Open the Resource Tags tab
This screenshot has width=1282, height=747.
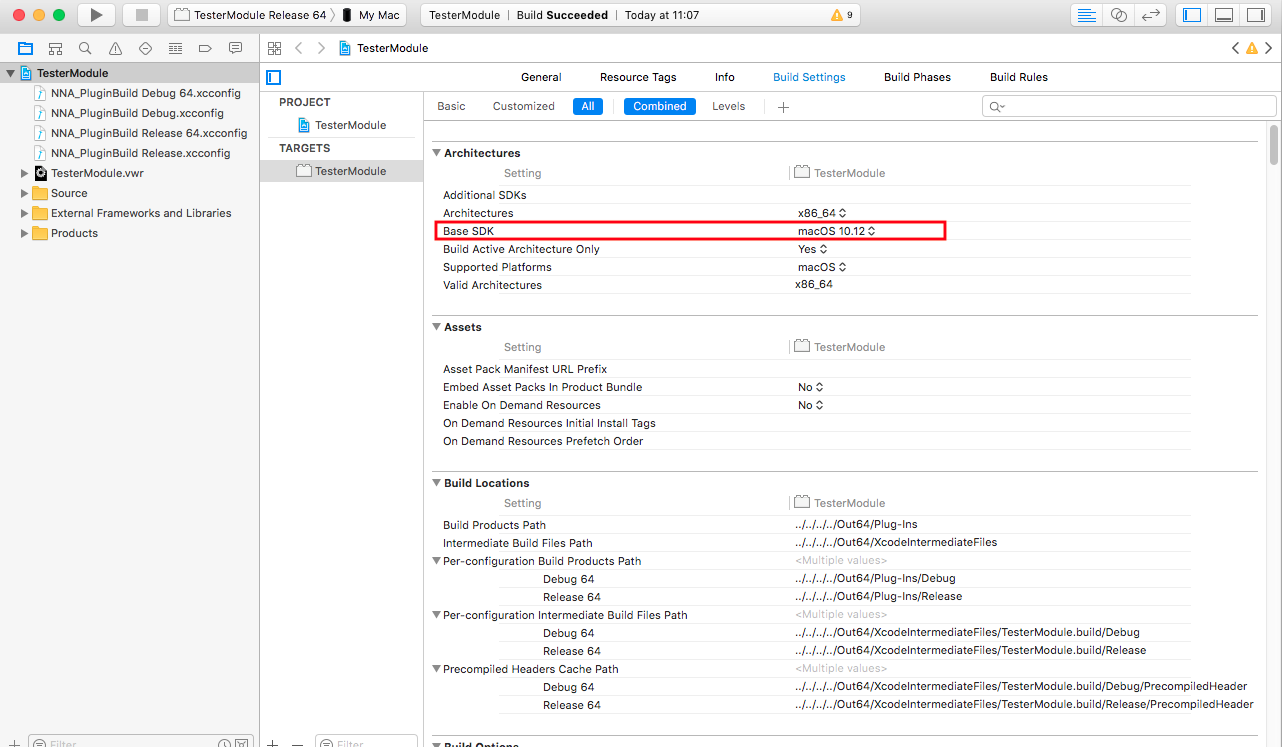coord(638,77)
